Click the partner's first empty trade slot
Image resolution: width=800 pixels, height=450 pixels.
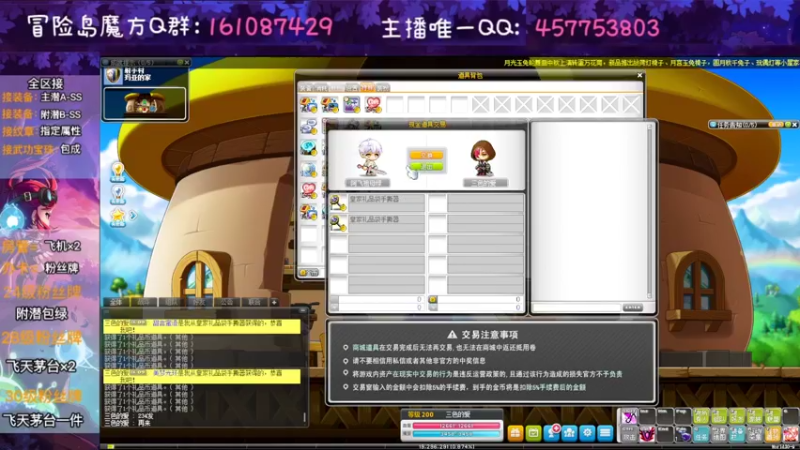click(437, 203)
